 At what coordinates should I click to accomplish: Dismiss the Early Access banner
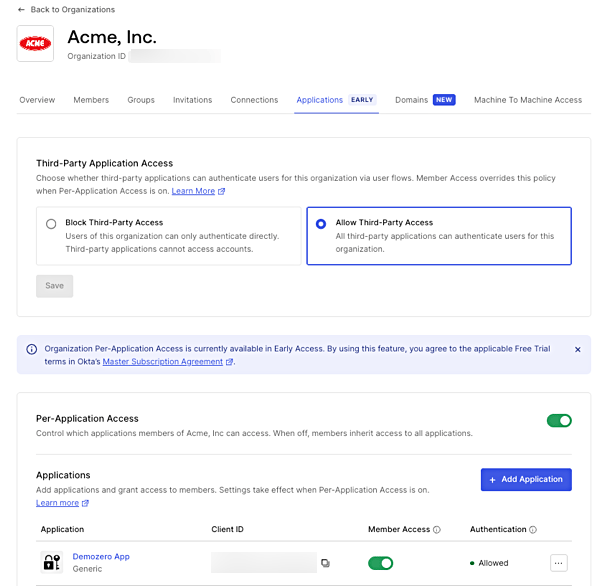coord(578,349)
